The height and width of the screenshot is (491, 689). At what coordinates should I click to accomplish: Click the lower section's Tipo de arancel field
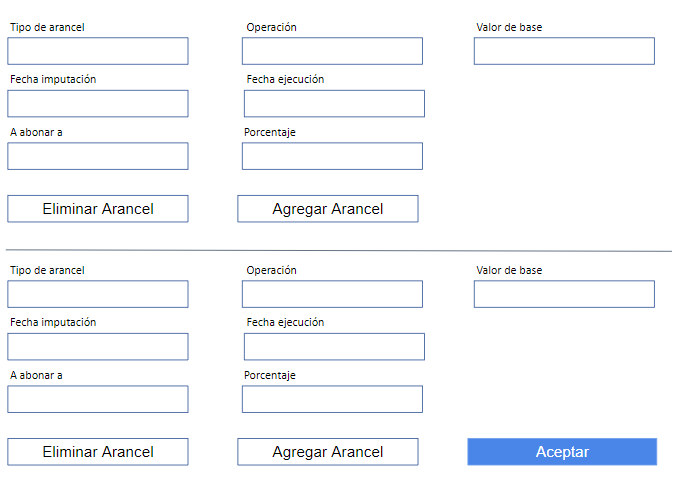pyautogui.click(x=98, y=294)
